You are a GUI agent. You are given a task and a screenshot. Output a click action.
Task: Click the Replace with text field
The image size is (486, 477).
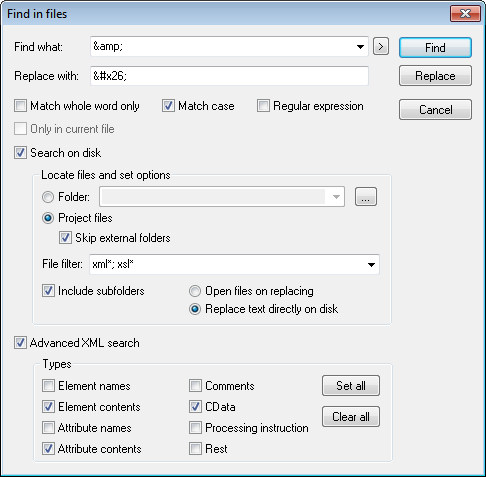229,76
